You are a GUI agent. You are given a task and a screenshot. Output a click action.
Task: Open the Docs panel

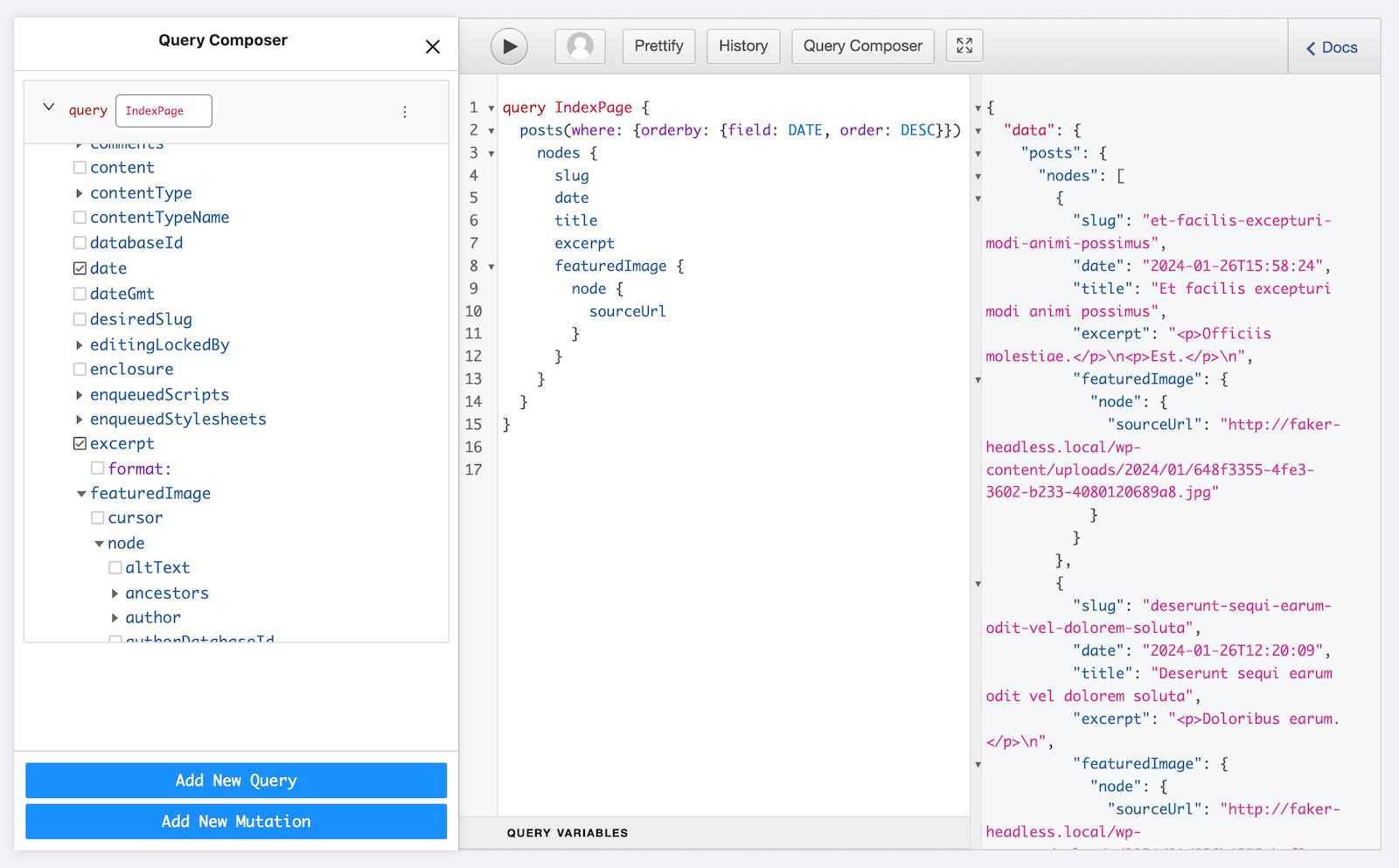tap(1332, 47)
